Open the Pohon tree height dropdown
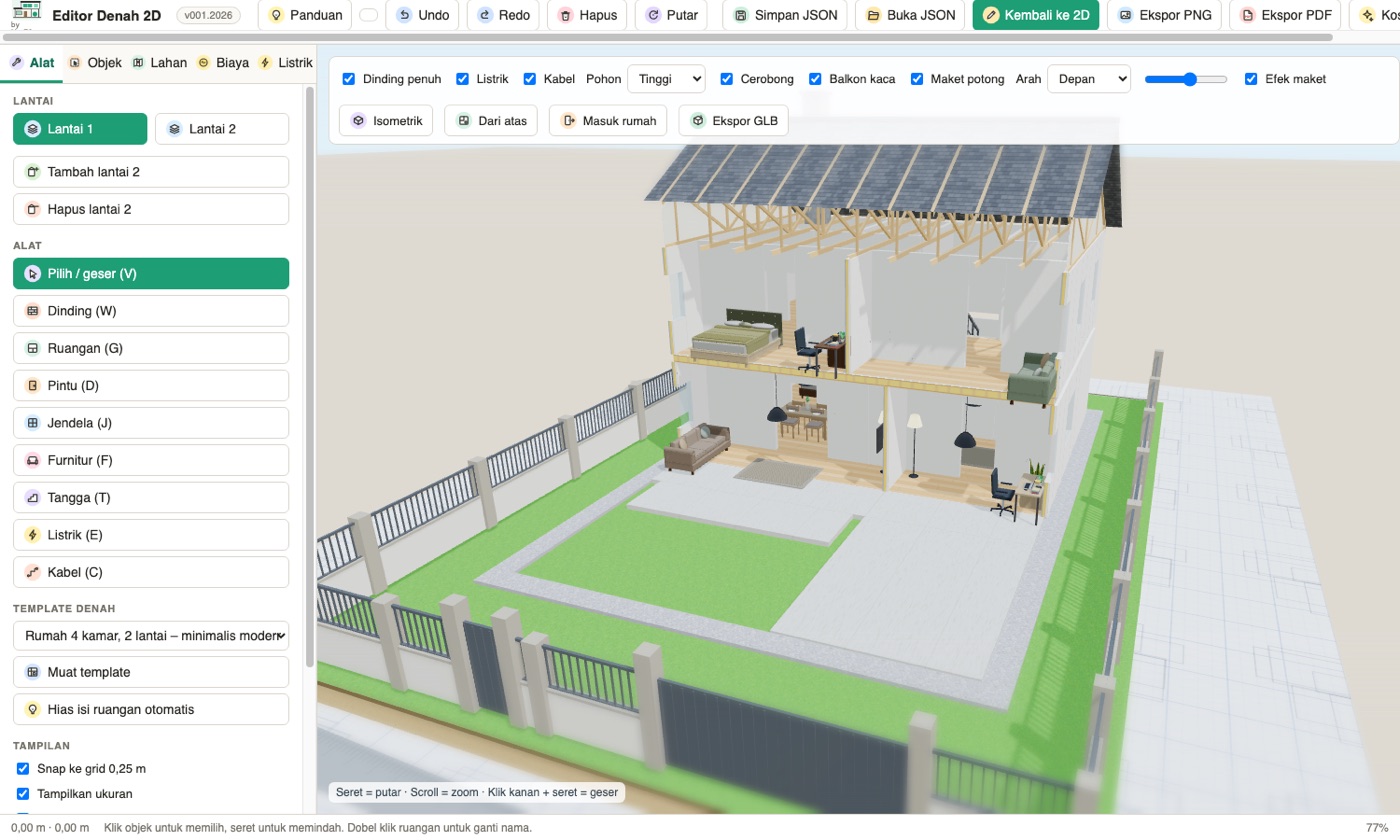Viewport: 1400px width, 840px height. [666, 79]
